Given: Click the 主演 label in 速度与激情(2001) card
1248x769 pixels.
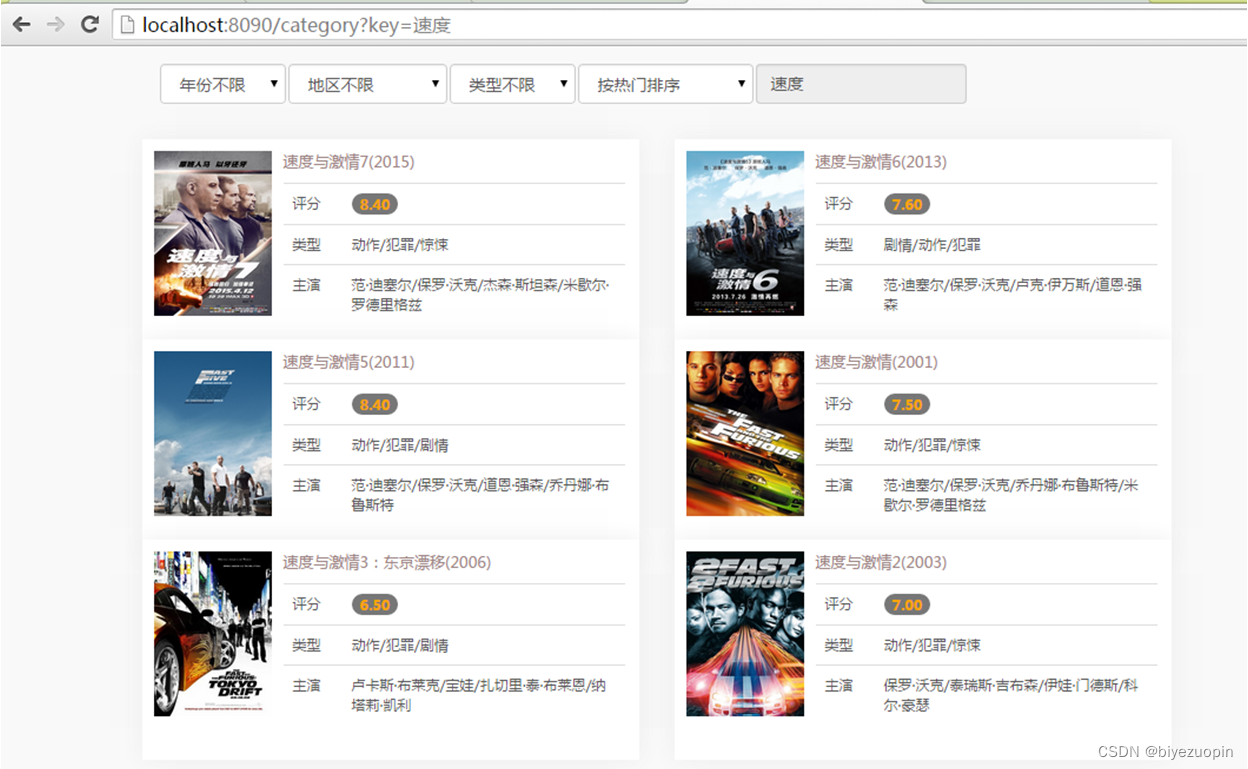Looking at the screenshot, I should [838, 485].
